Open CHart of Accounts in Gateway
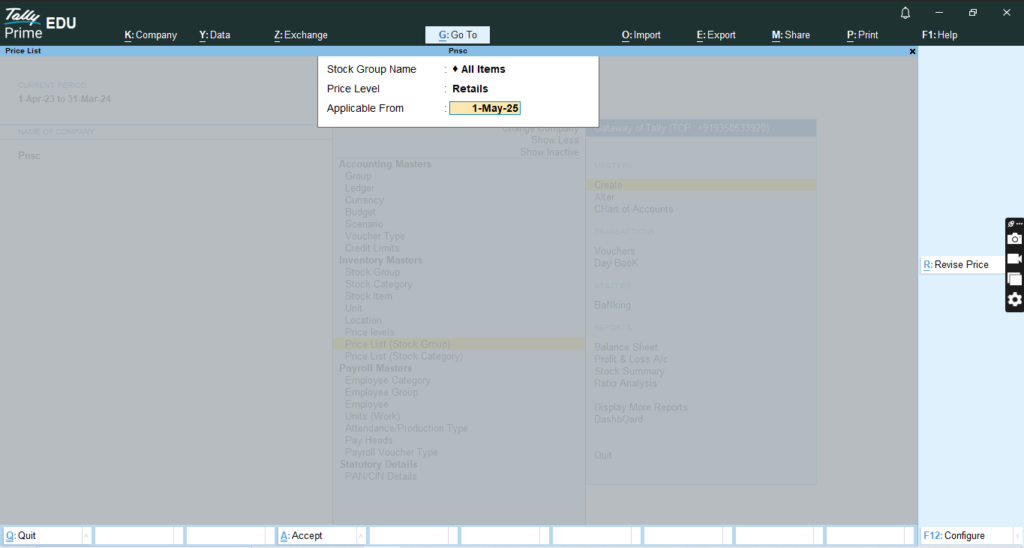The height and width of the screenshot is (548, 1024). (x=633, y=210)
